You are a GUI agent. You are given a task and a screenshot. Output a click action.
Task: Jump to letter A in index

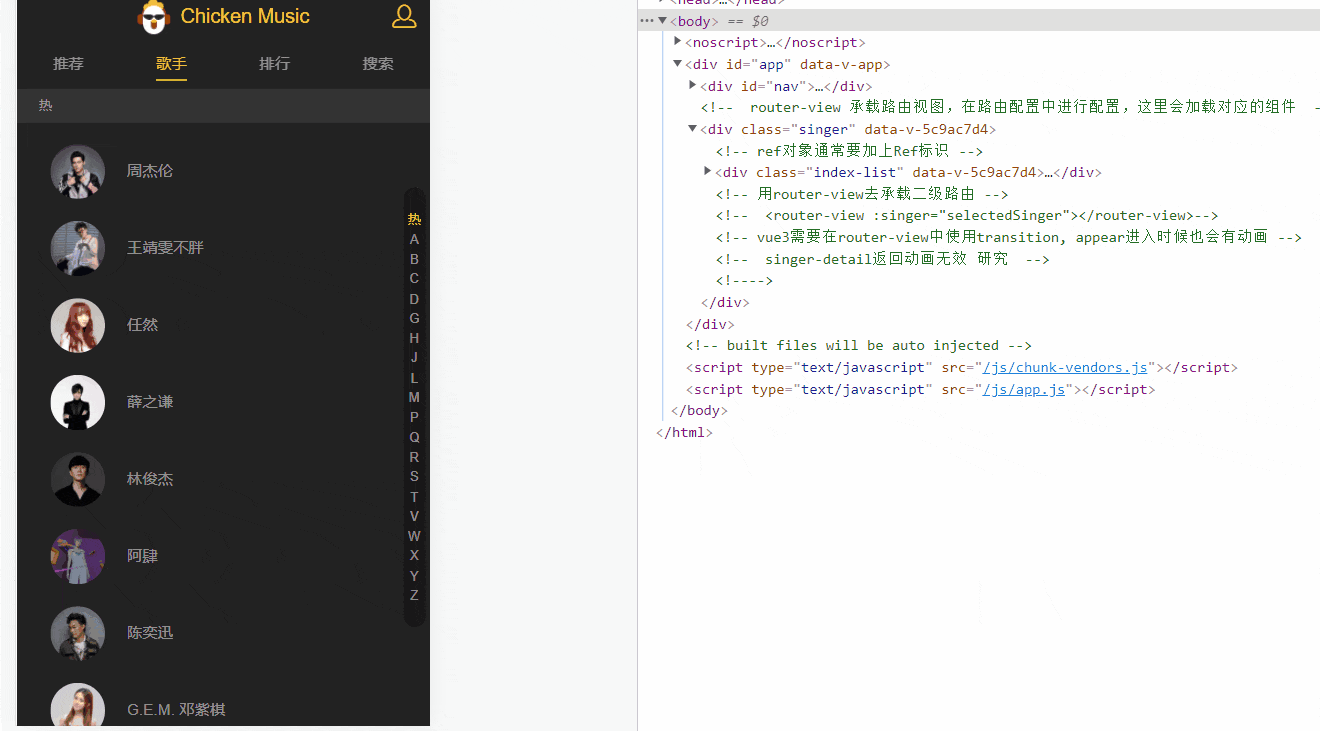click(x=414, y=239)
